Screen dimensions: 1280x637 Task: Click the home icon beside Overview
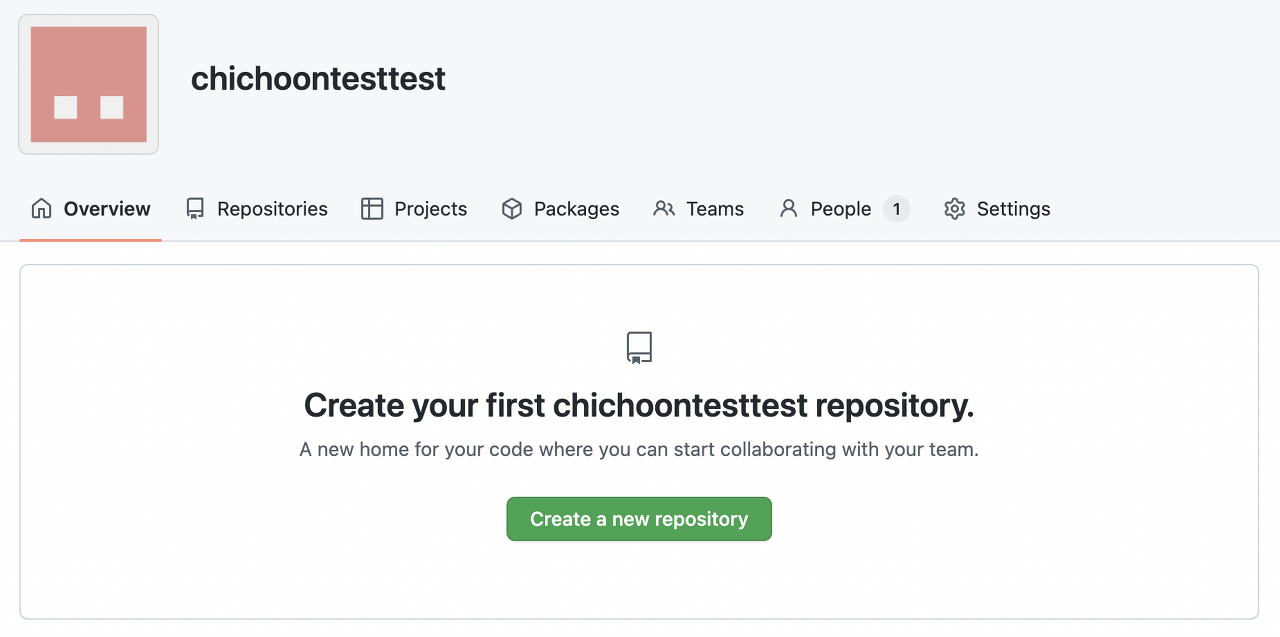click(41, 209)
